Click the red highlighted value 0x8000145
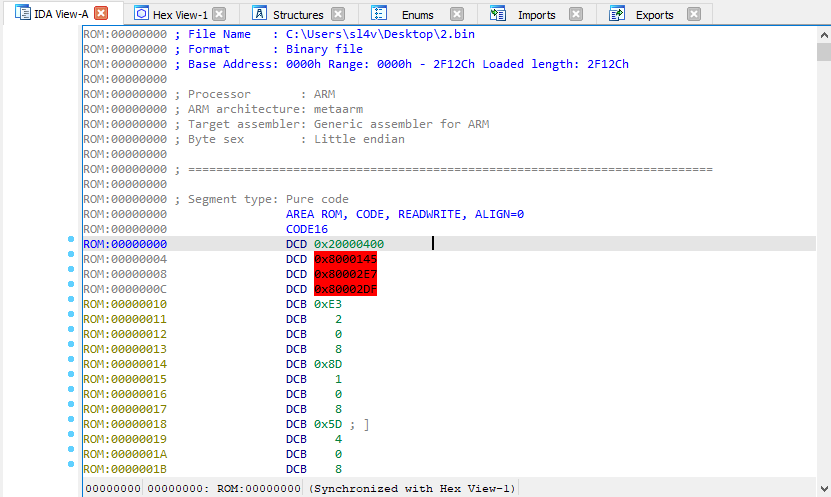Screen dimensions: 831x497 [346, 259]
